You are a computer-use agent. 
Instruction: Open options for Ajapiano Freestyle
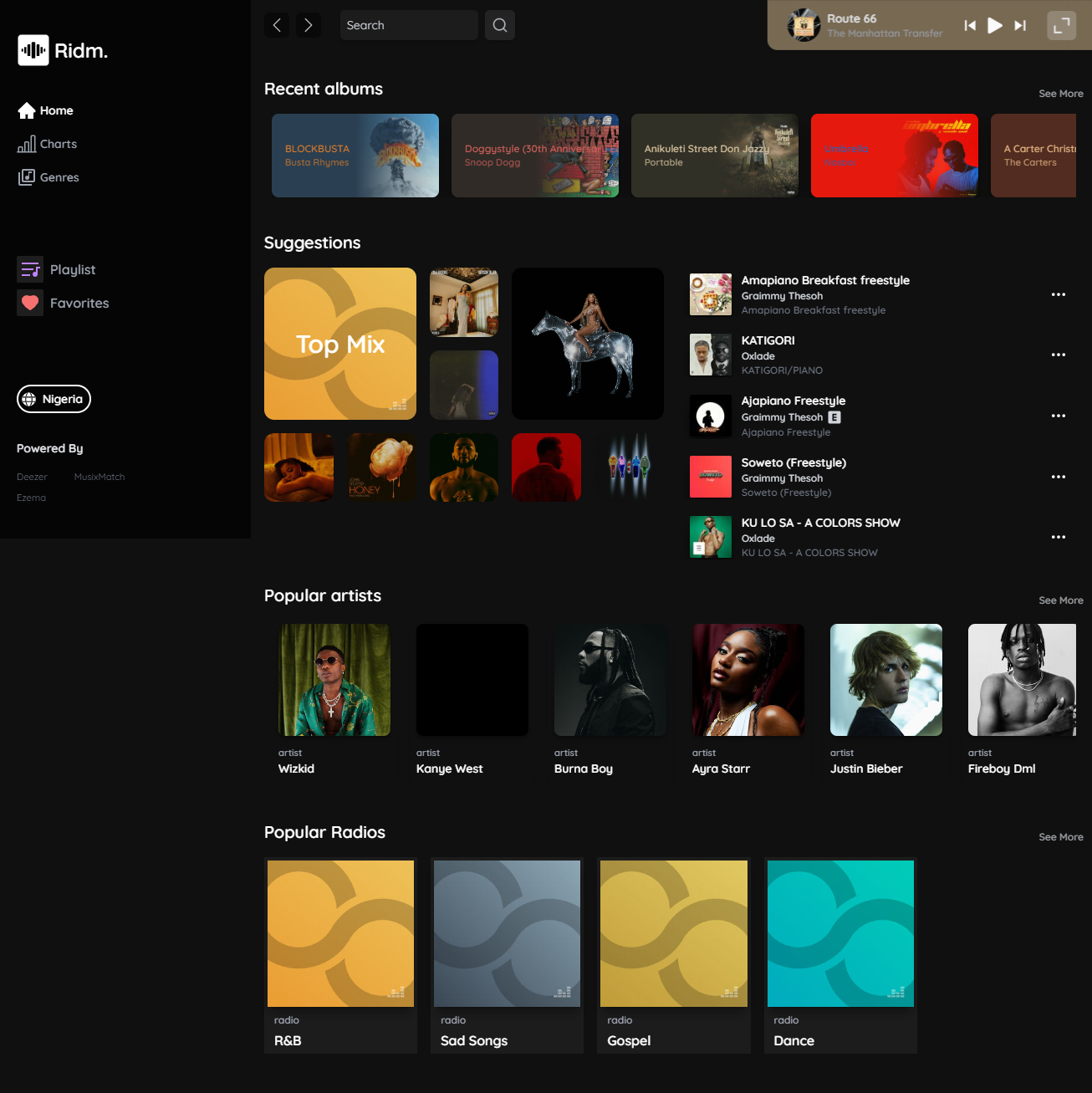[x=1059, y=416]
